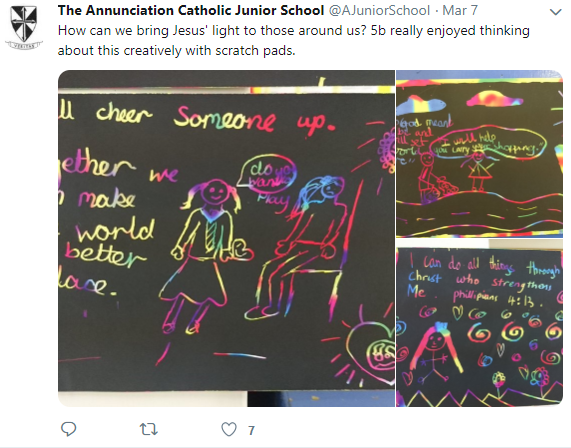Click the smiling heart sun drawing
The image size is (571, 448).
point(368,349)
